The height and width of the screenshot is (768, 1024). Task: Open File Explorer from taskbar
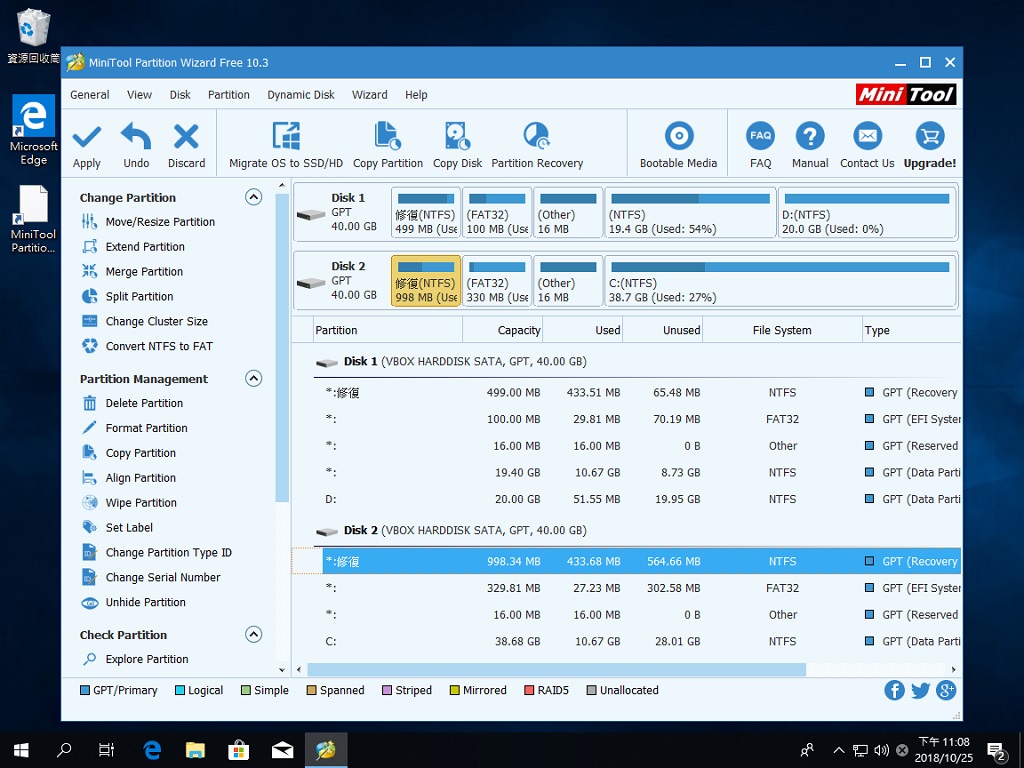195,750
